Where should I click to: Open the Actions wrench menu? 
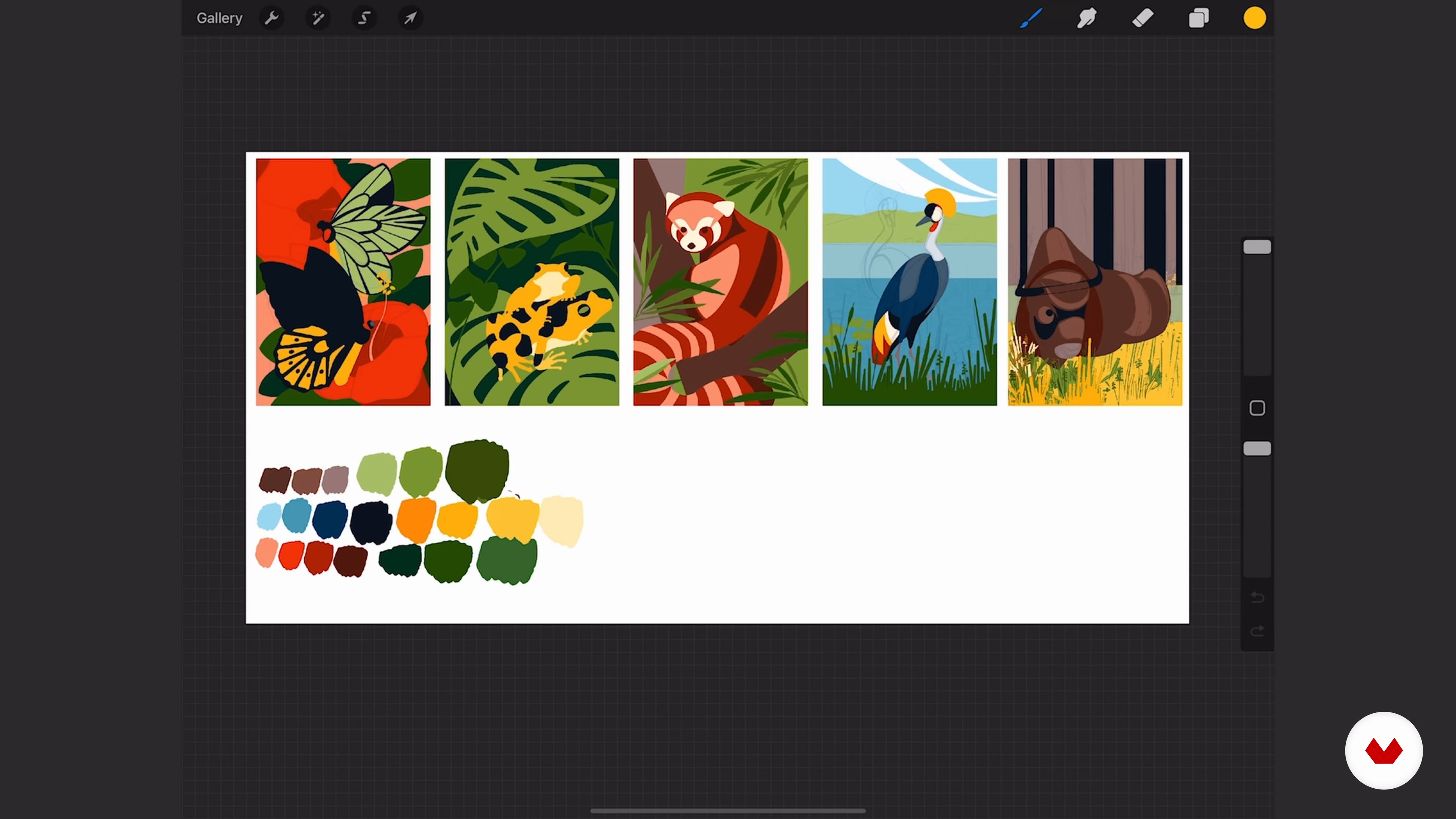coord(272,18)
